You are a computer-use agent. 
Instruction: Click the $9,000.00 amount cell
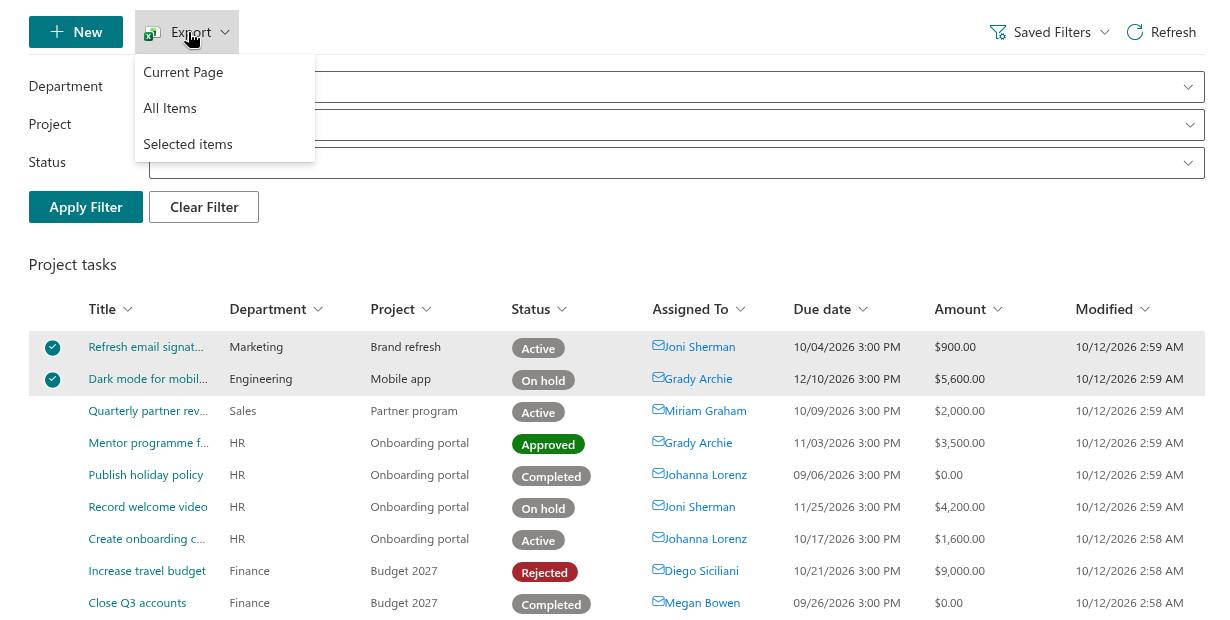[x=960, y=571]
